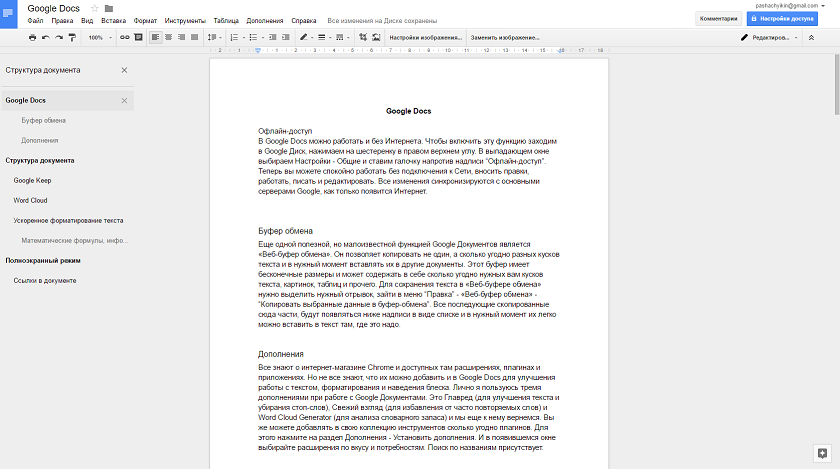This screenshot has height=469, width=840.
Task: Align text to the left
Action: [155, 38]
